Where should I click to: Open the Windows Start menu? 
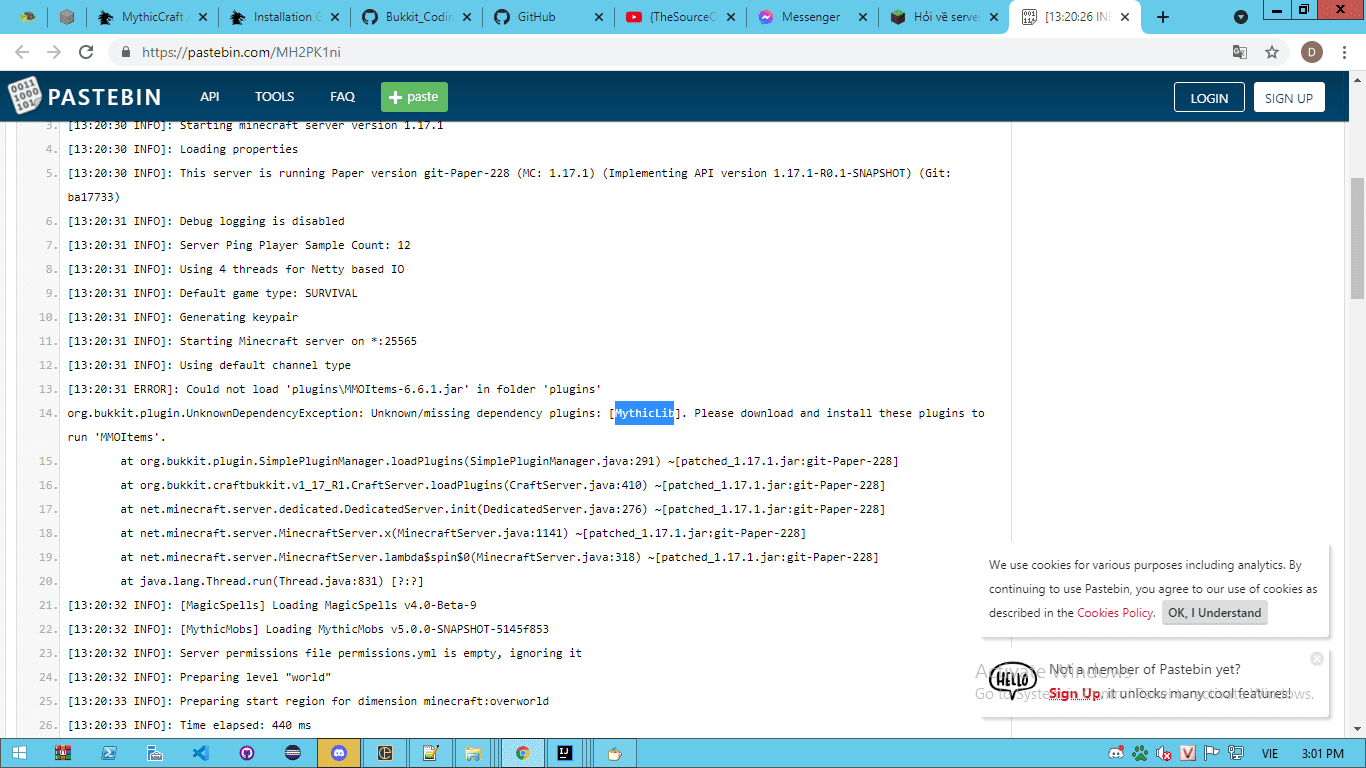(19, 753)
